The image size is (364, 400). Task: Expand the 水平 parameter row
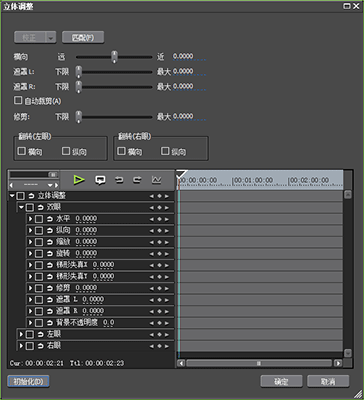point(30,219)
